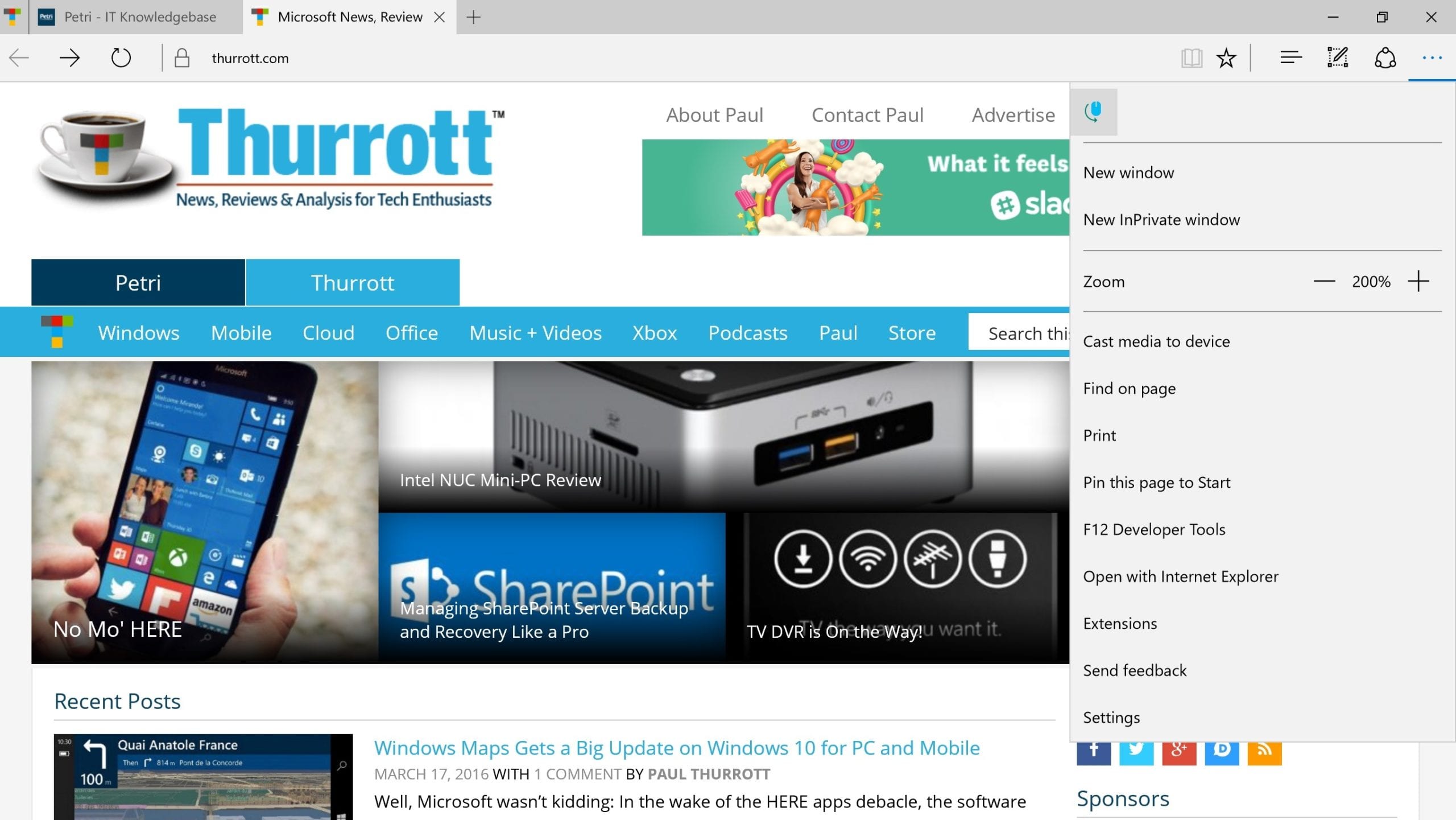Image resolution: width=1456 pixels, height=820 pixels.
Task: Decrease zoom with minus button
Action: [1324, 281]
